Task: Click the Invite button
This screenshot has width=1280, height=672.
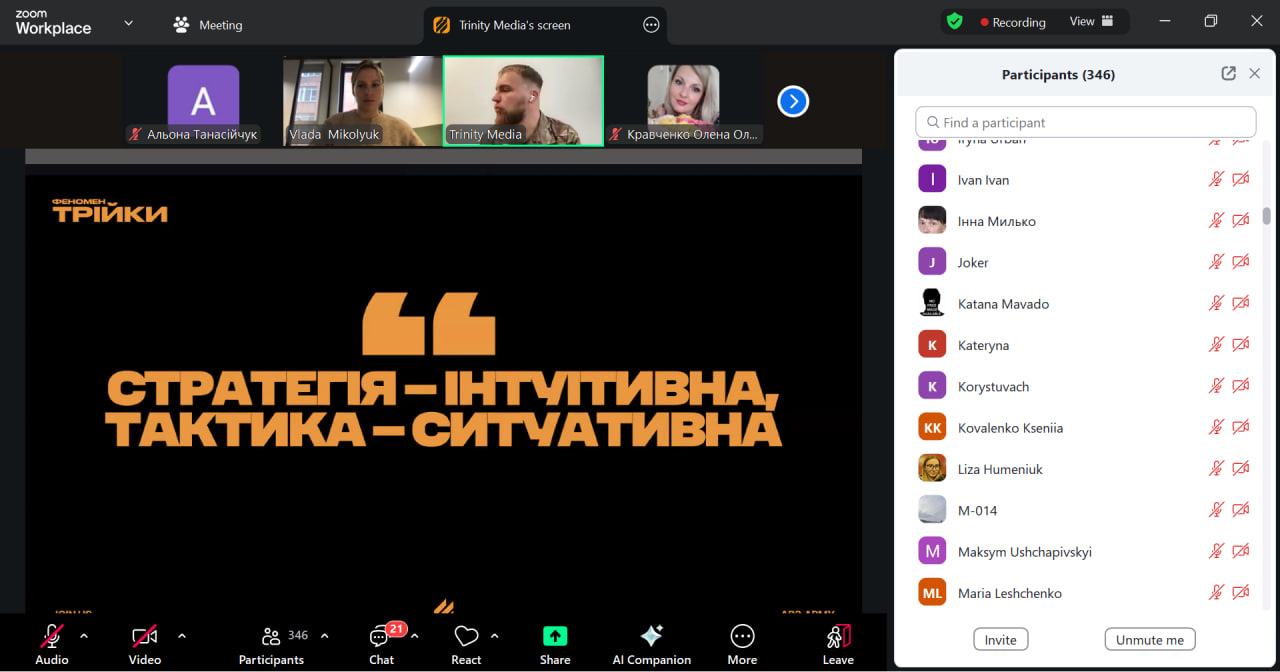Action: point(1000,640)
